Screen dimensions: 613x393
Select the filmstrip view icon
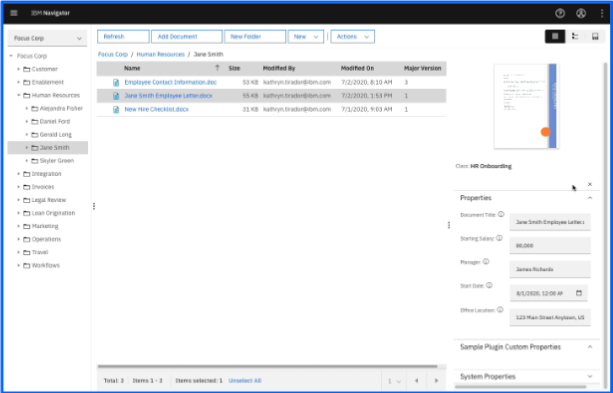[595, 36]
